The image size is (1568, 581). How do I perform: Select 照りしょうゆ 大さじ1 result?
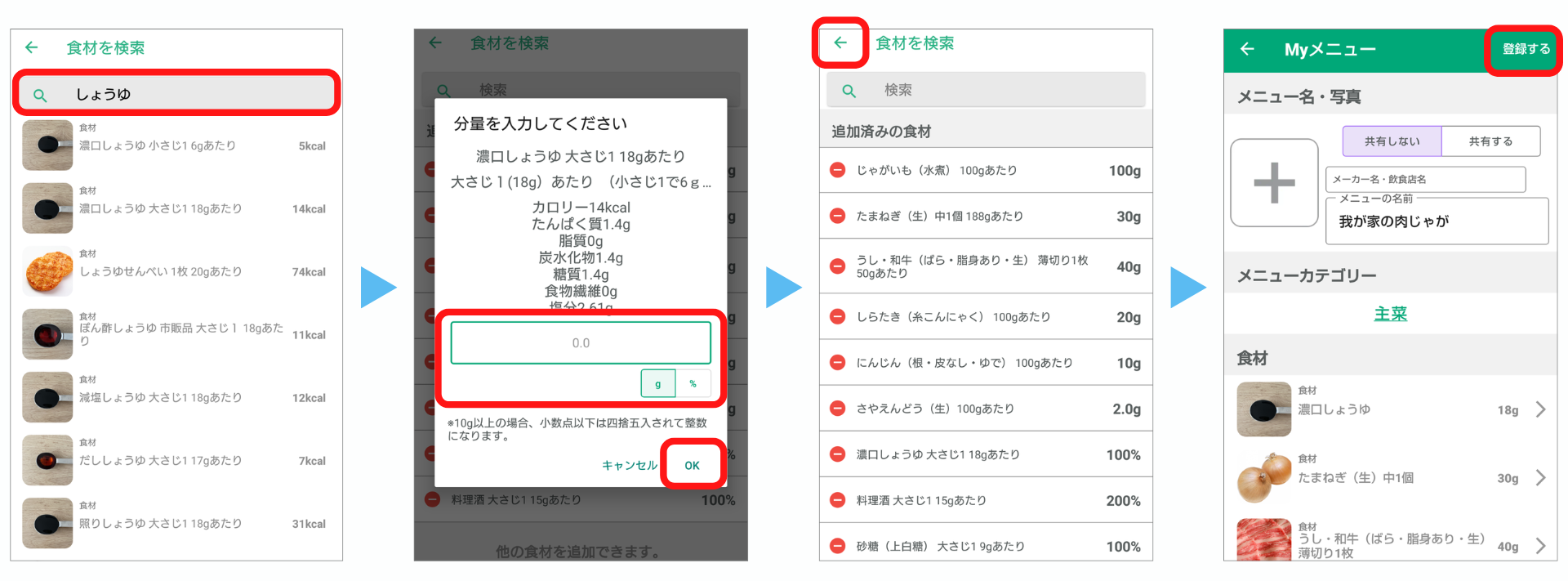(176, 523)
